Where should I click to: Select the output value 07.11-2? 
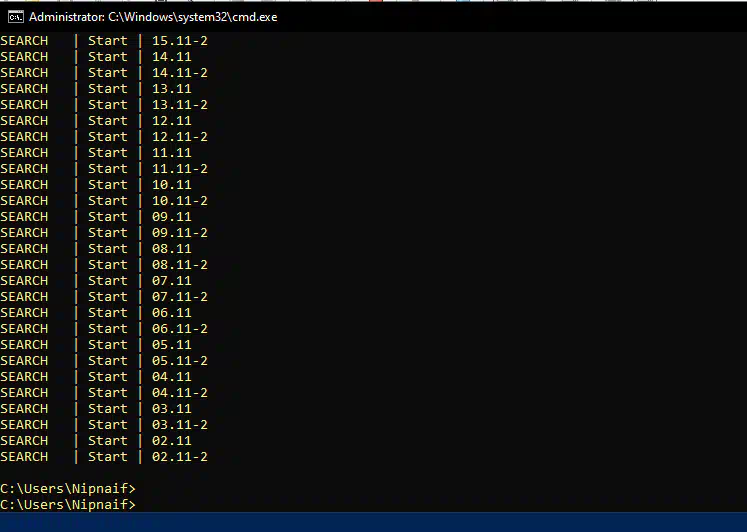tap(180, 297)
